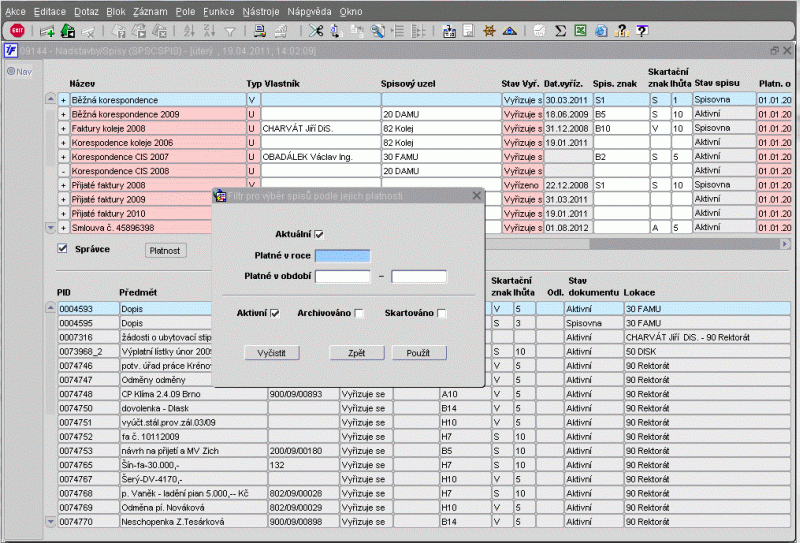Viewport: 800px width, 543px height.
Task: Open the Nástroje menu
Action: pyautogui.click(x=261, y=11)
